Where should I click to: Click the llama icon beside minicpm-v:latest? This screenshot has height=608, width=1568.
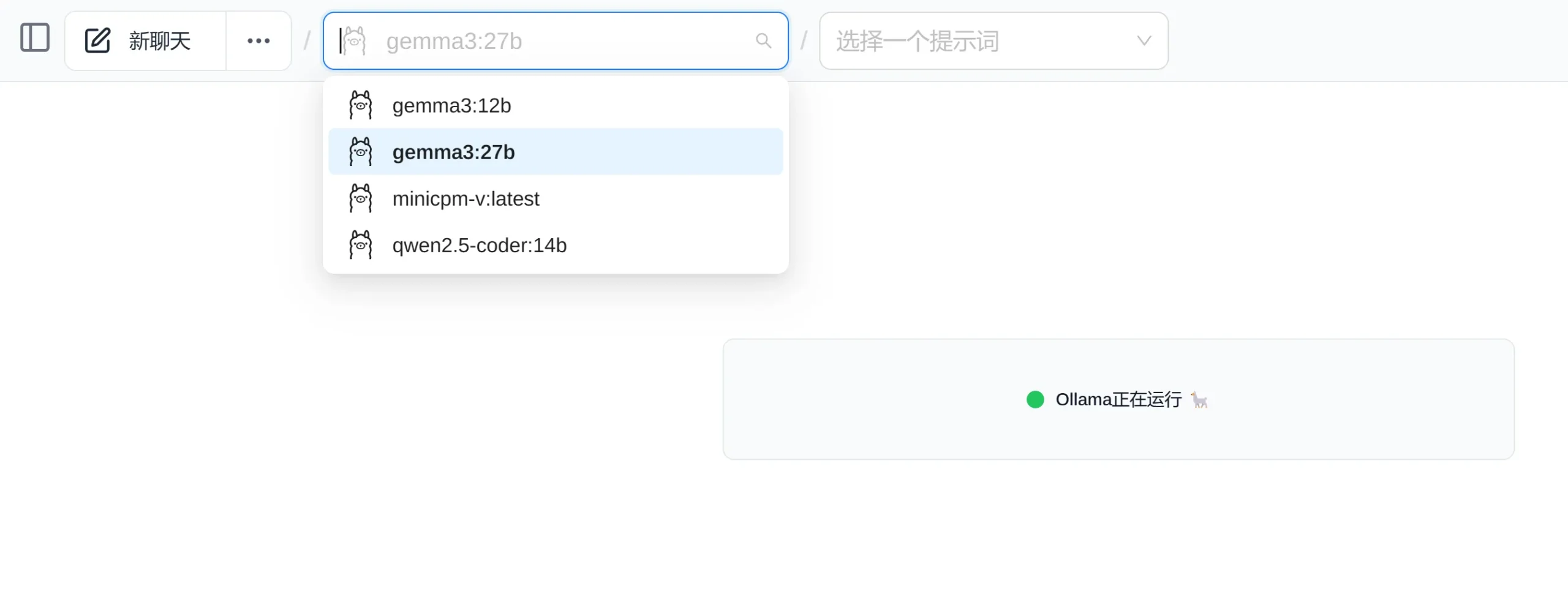point(361,197)
